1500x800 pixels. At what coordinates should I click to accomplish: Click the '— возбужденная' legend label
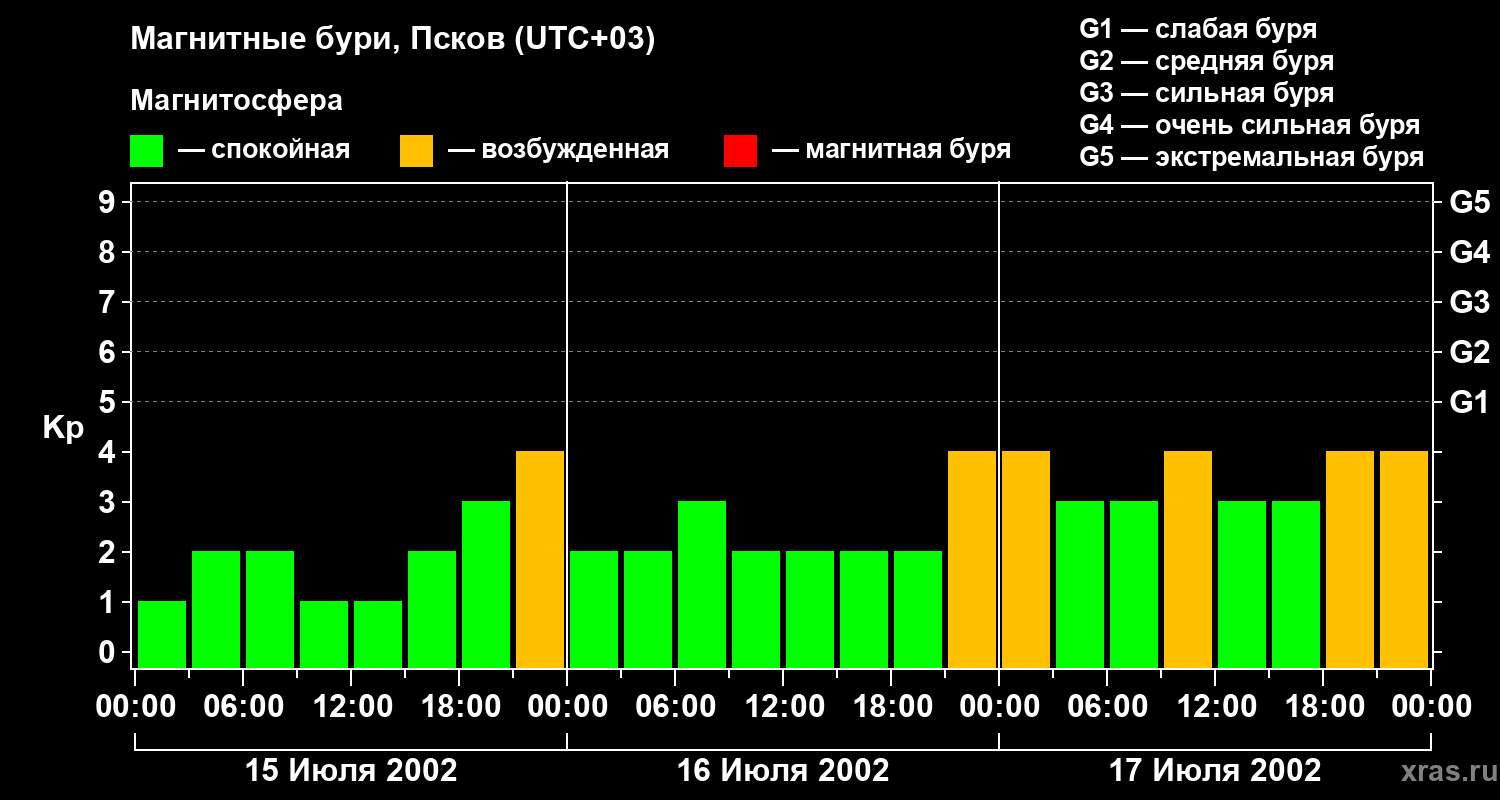558,150
